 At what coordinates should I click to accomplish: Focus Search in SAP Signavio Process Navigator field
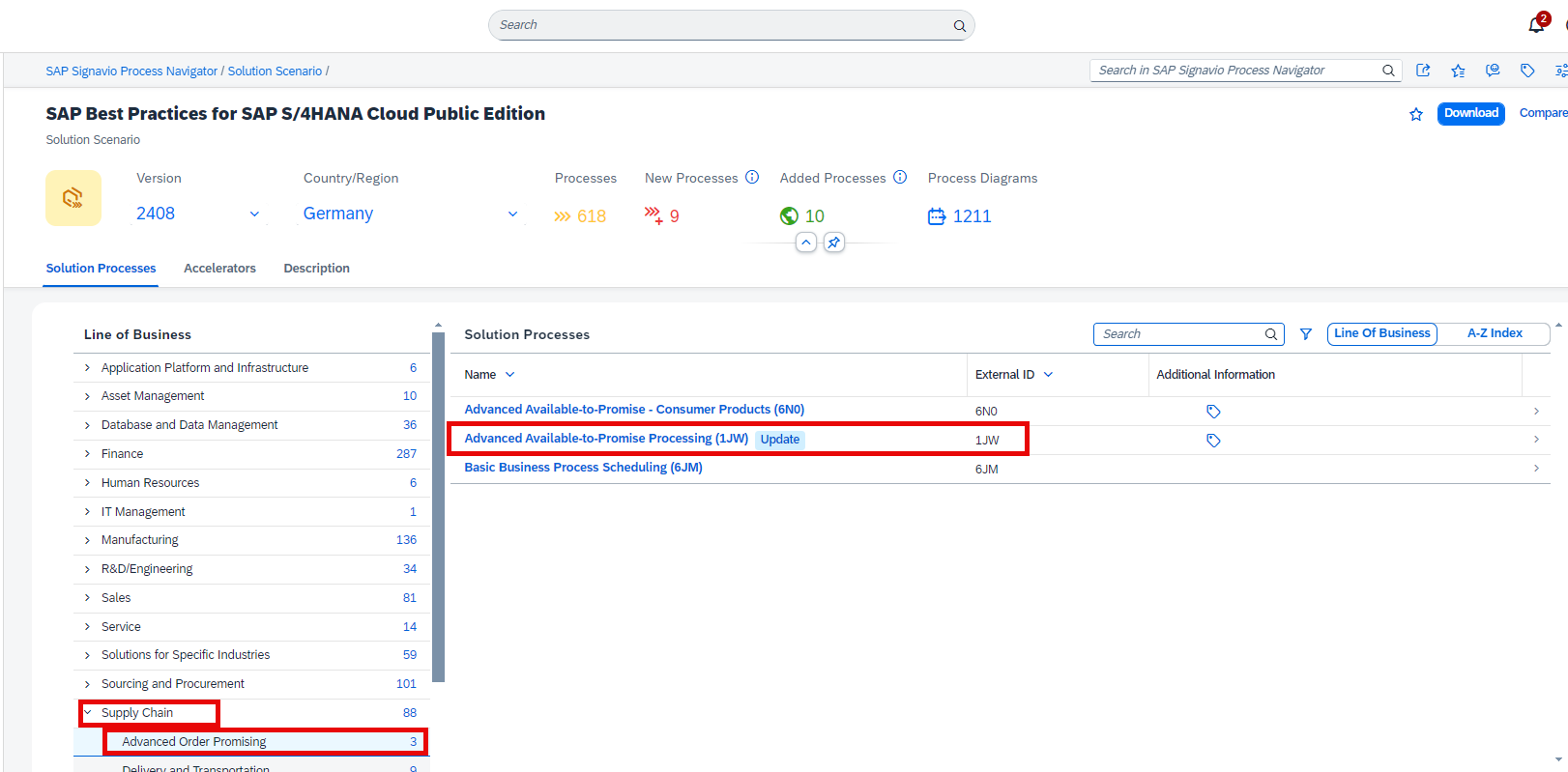click(x=1245, y=71)
